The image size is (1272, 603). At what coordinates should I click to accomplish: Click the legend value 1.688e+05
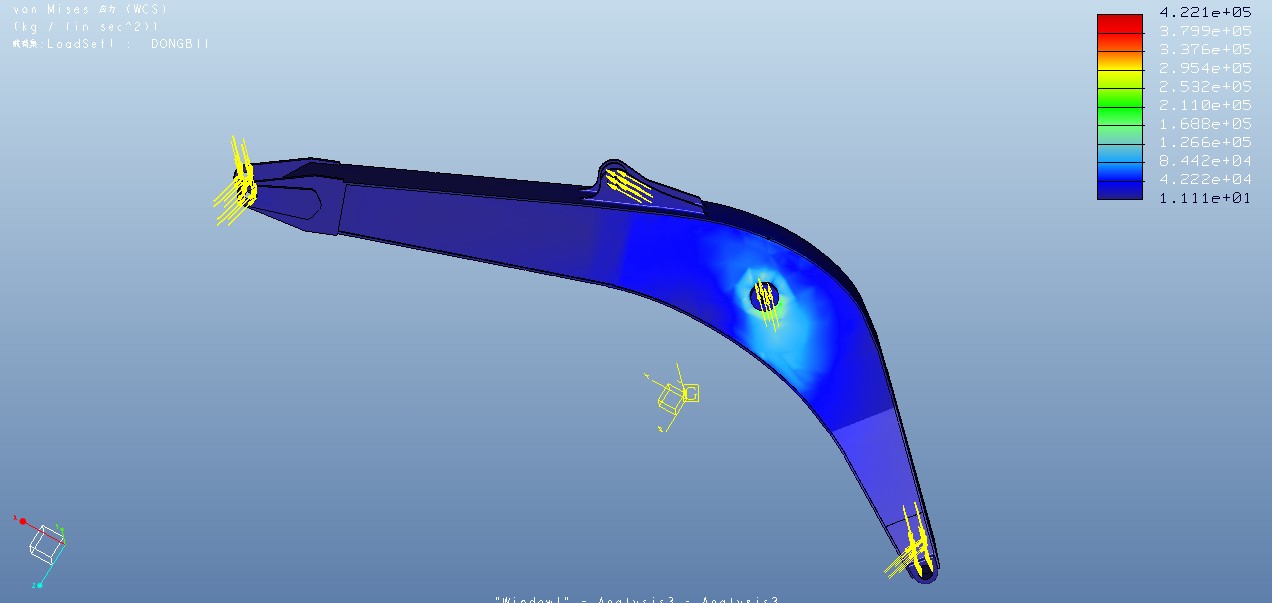pyautogui.click(x=1205, y=123)
